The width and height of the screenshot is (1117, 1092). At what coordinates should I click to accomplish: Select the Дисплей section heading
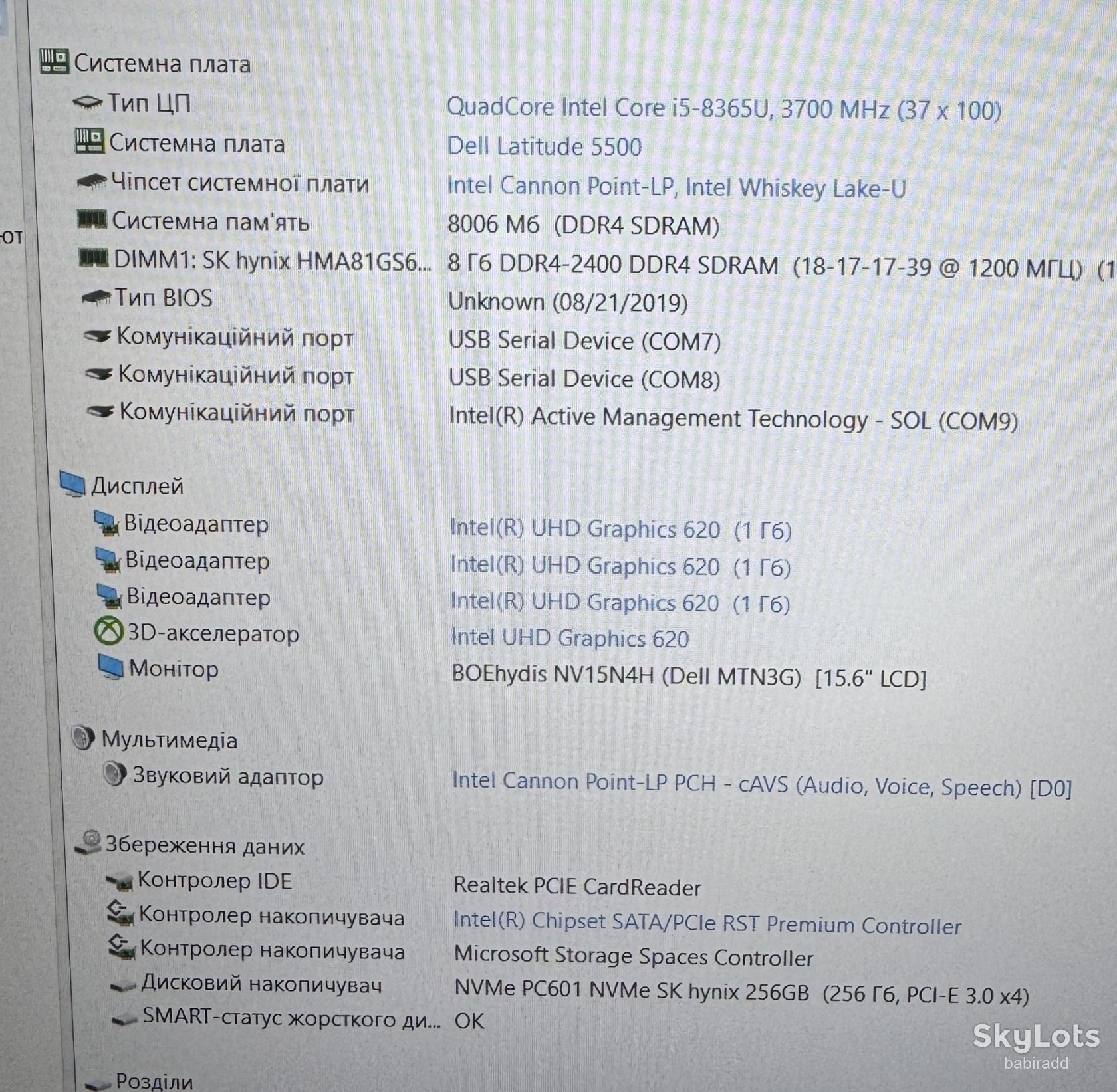click(137, 486)
